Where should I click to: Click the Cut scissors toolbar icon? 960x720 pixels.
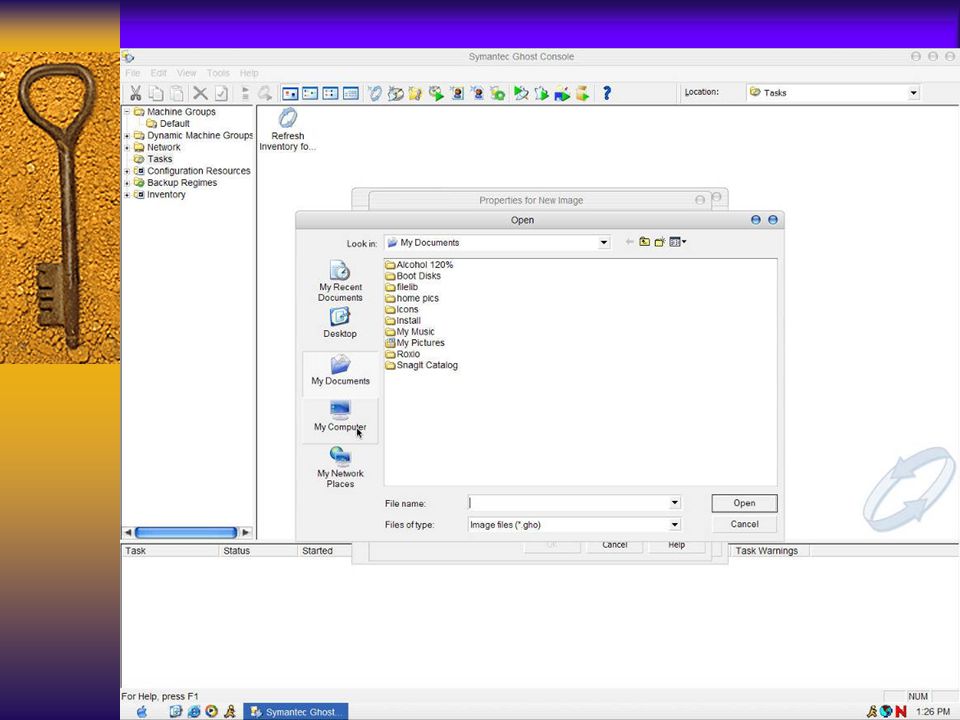tap(135, 93)
